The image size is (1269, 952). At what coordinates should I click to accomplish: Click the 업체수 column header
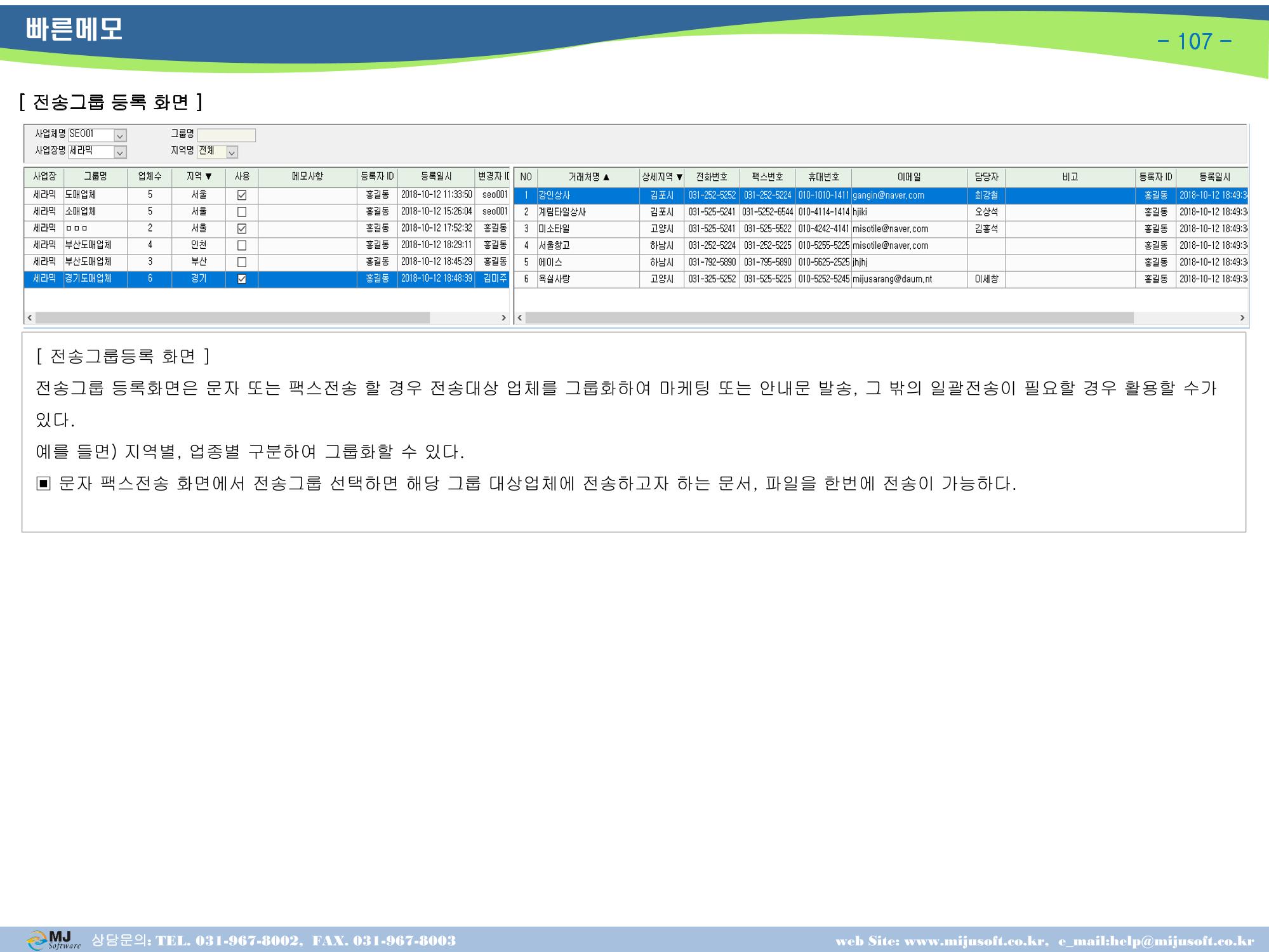[x=150, y=177]
